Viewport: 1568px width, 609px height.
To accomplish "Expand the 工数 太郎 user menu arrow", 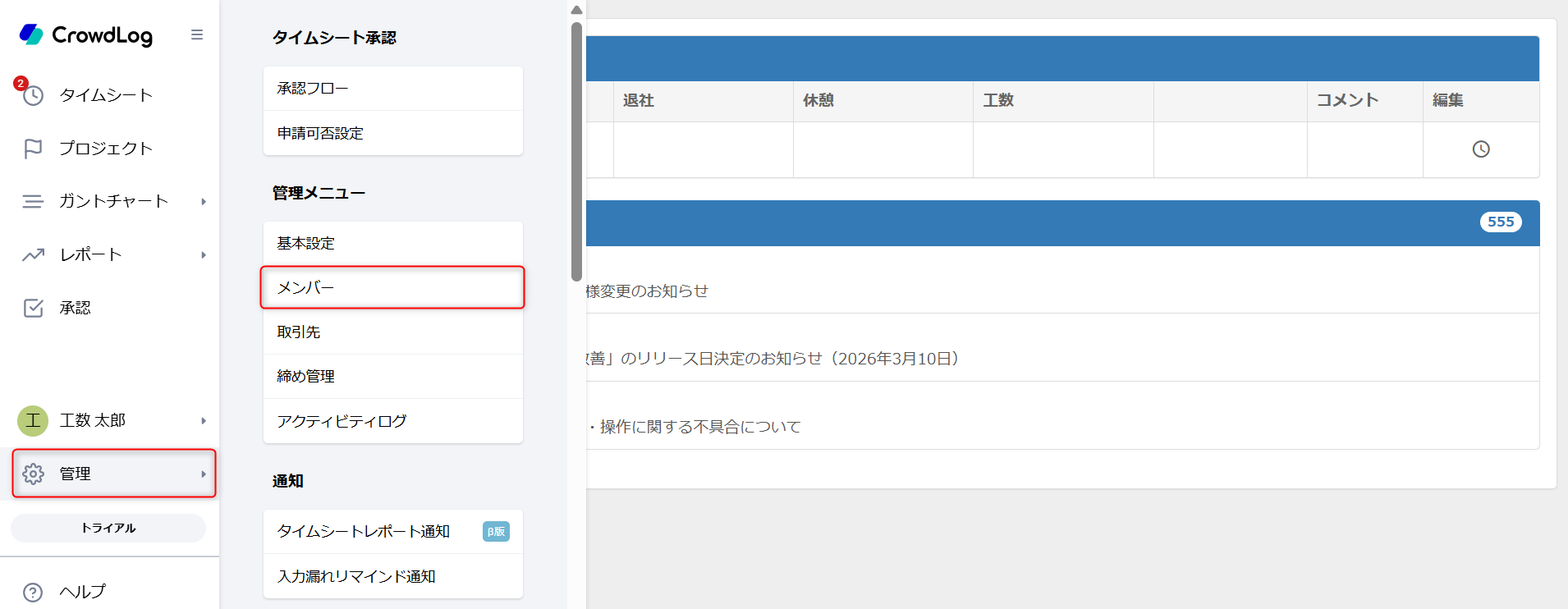I will pos(204,421).
